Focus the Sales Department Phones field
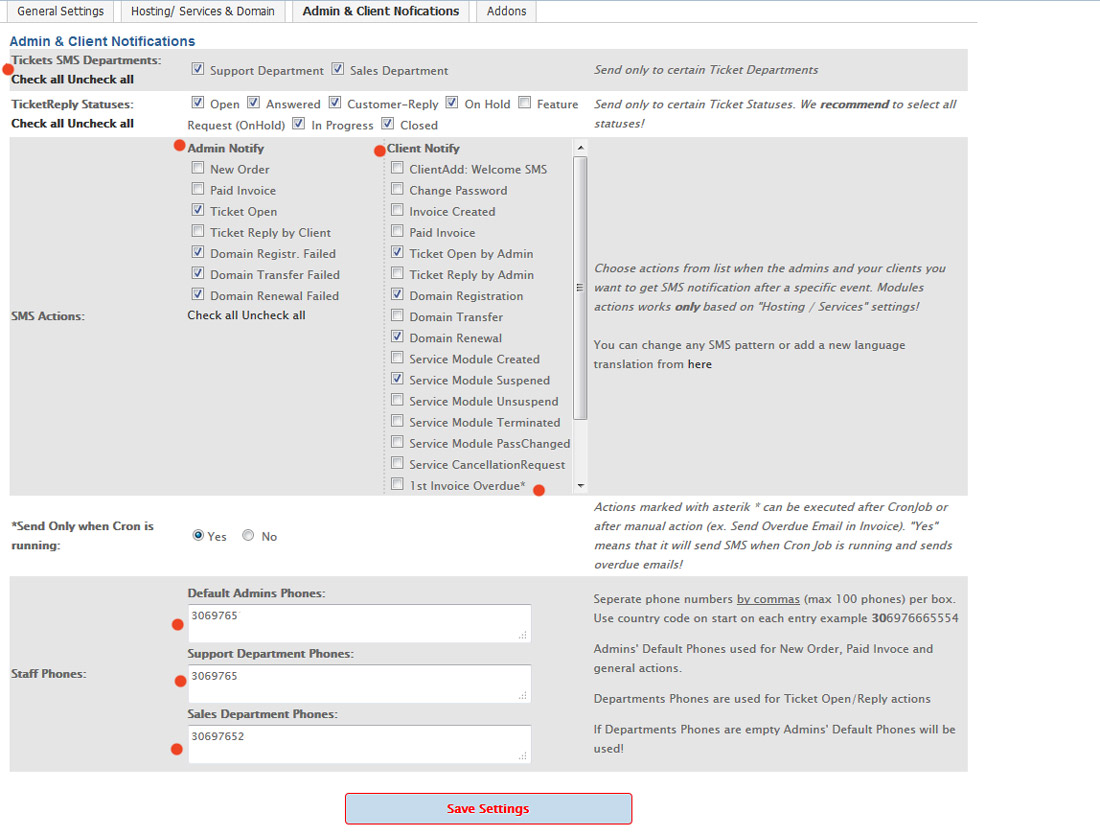The height and width of the screenshot is (836, 1100). click(359, 743)
